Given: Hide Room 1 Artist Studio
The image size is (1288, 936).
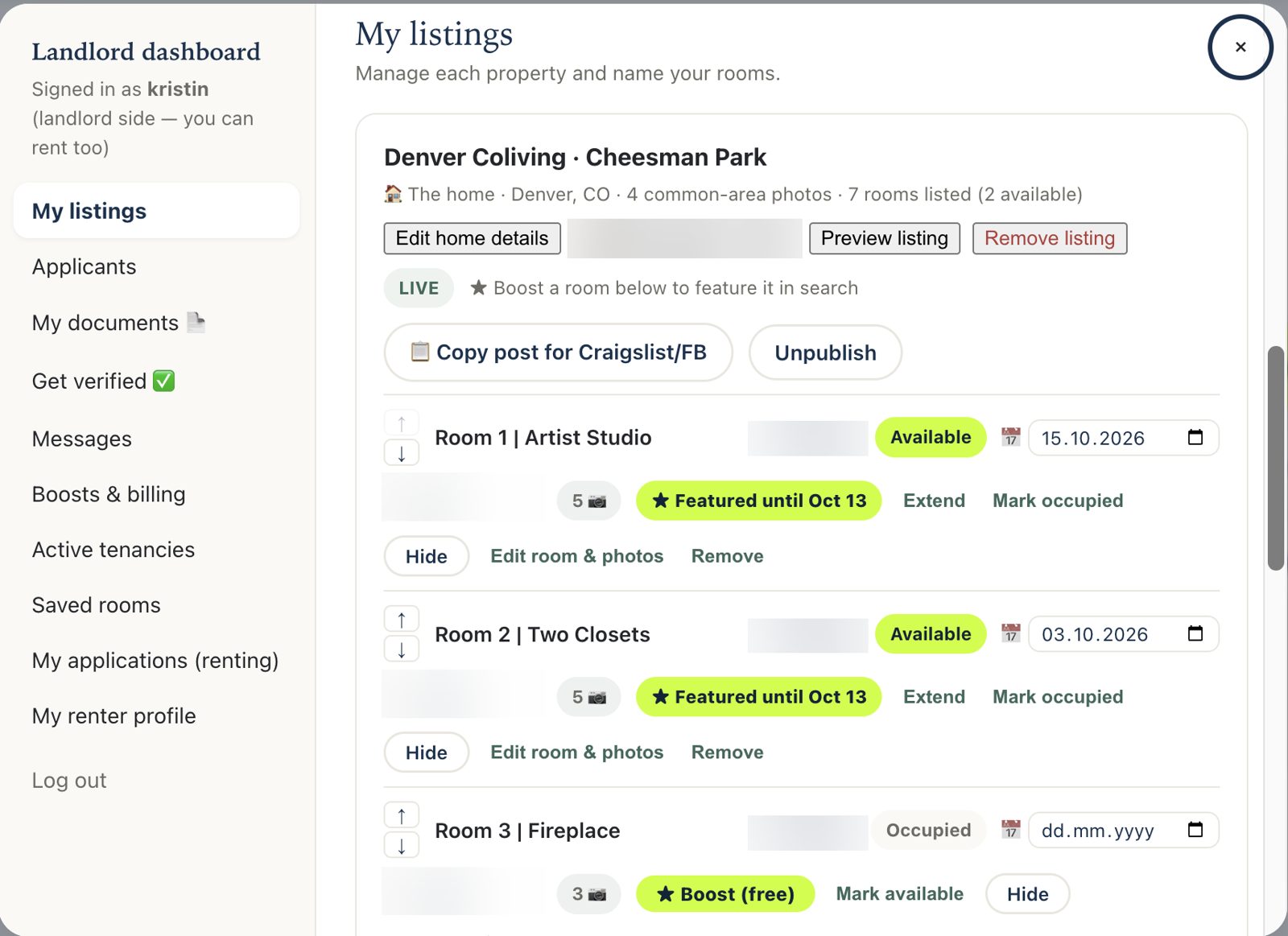Looking at the screenshot, I should pos(426,556).
